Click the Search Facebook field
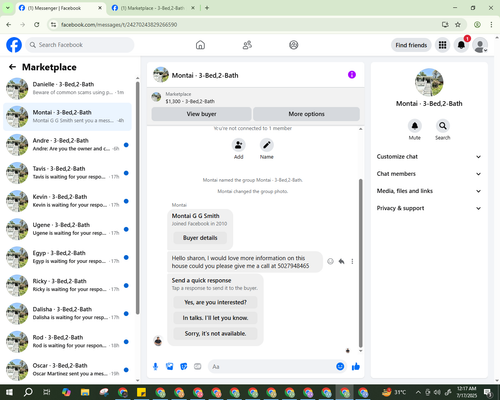The image size is (500, 400). click(80, 45)
